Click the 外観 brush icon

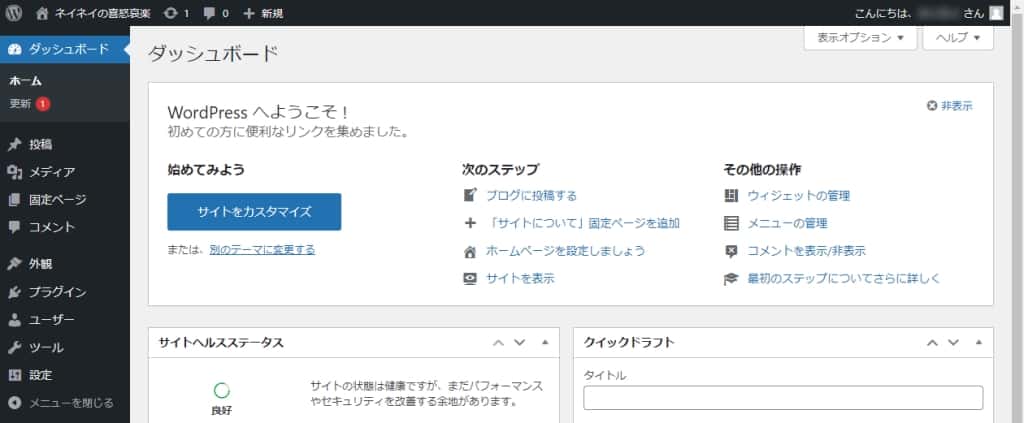[14, 264]
